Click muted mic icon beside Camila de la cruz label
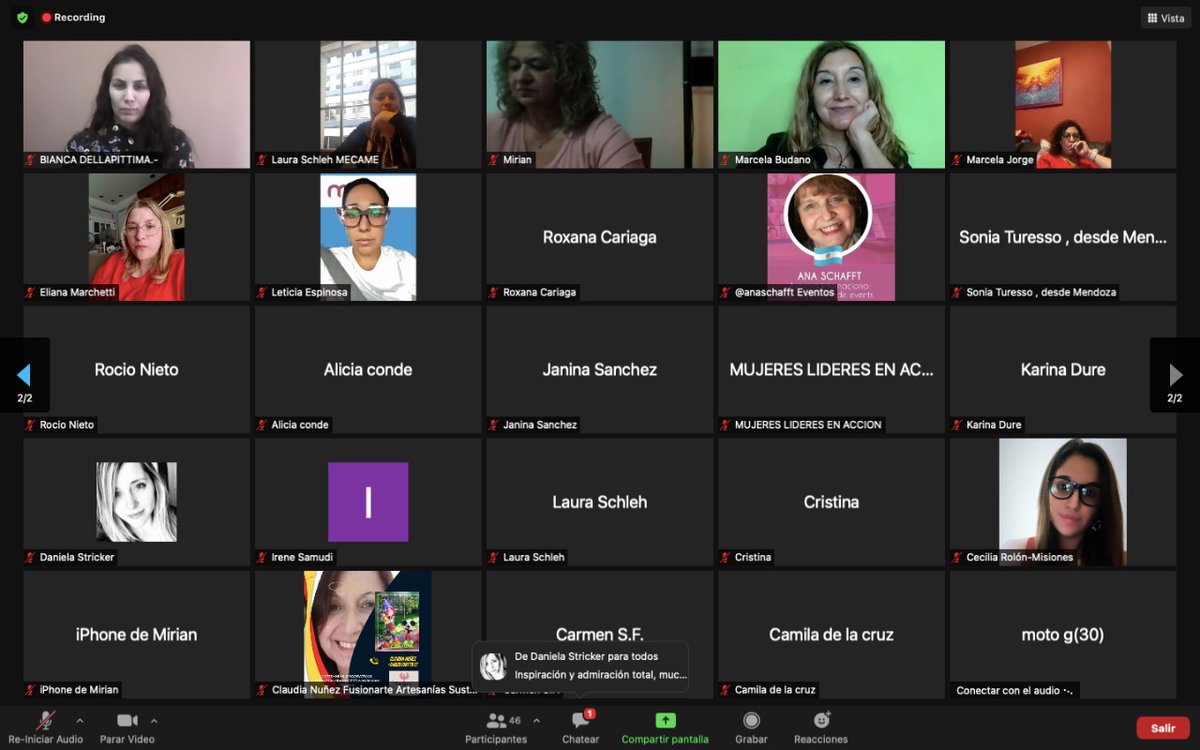Image resolution: width=1200 pixels, height=750 pixels. click(726, 690)
